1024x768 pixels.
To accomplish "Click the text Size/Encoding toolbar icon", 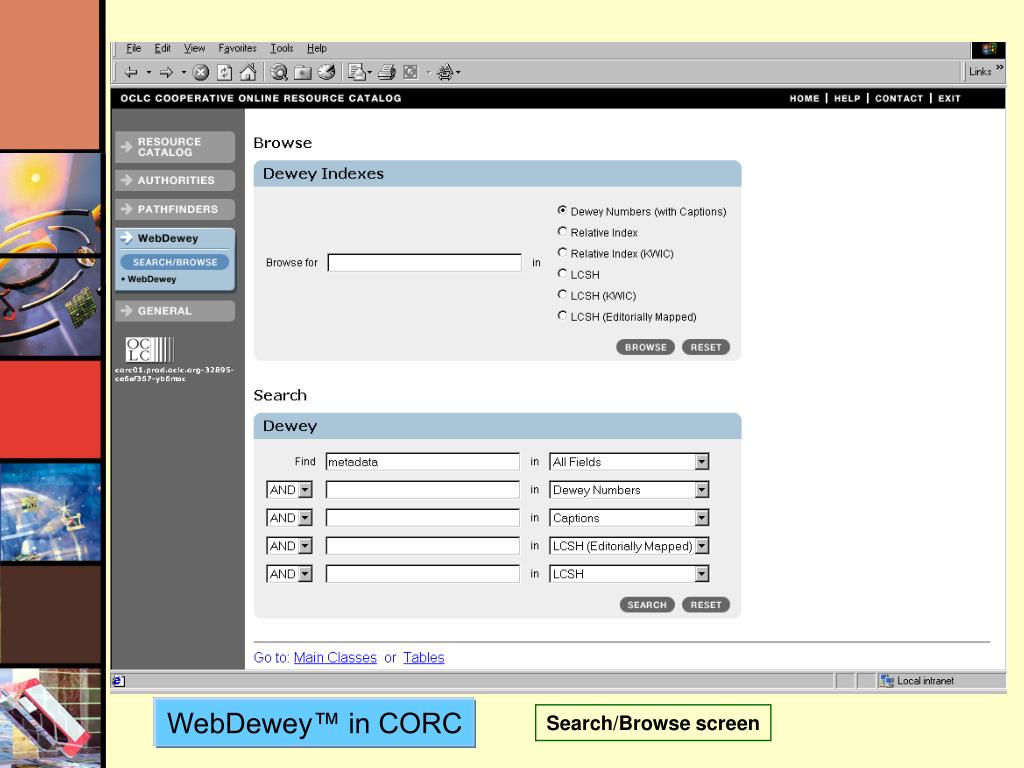I will pyautogui.click(x=446, y=72).
